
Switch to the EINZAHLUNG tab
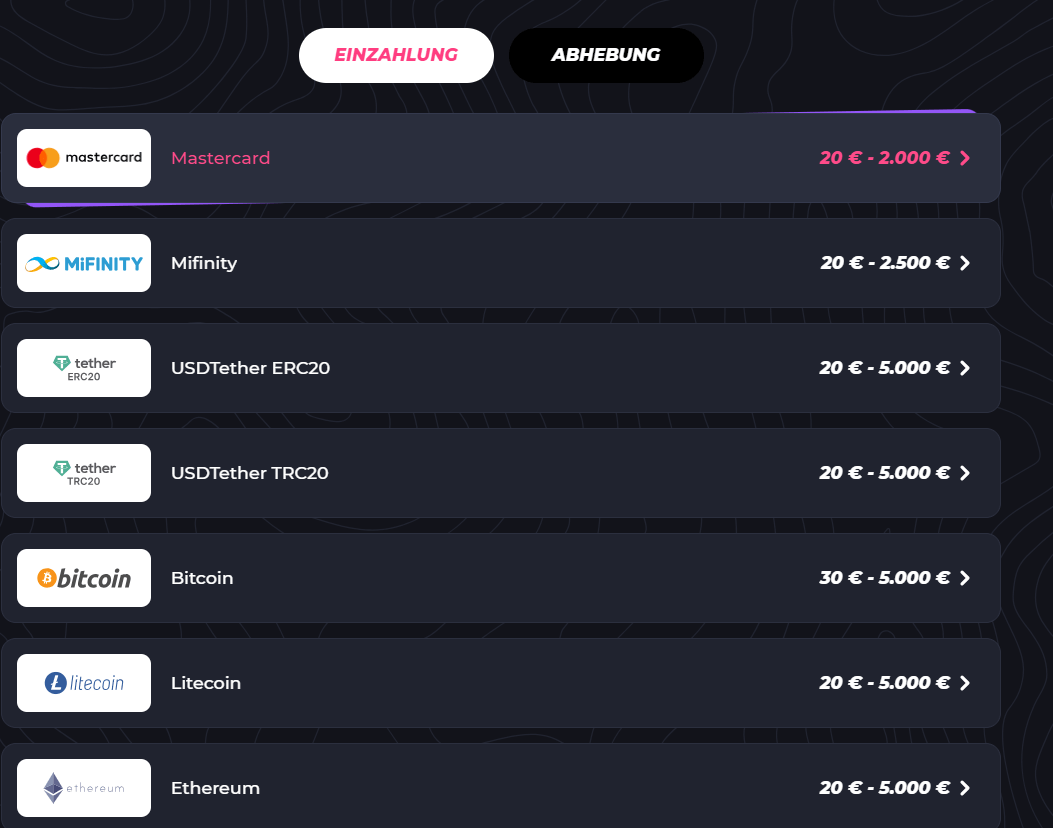(x=396, y=55)
